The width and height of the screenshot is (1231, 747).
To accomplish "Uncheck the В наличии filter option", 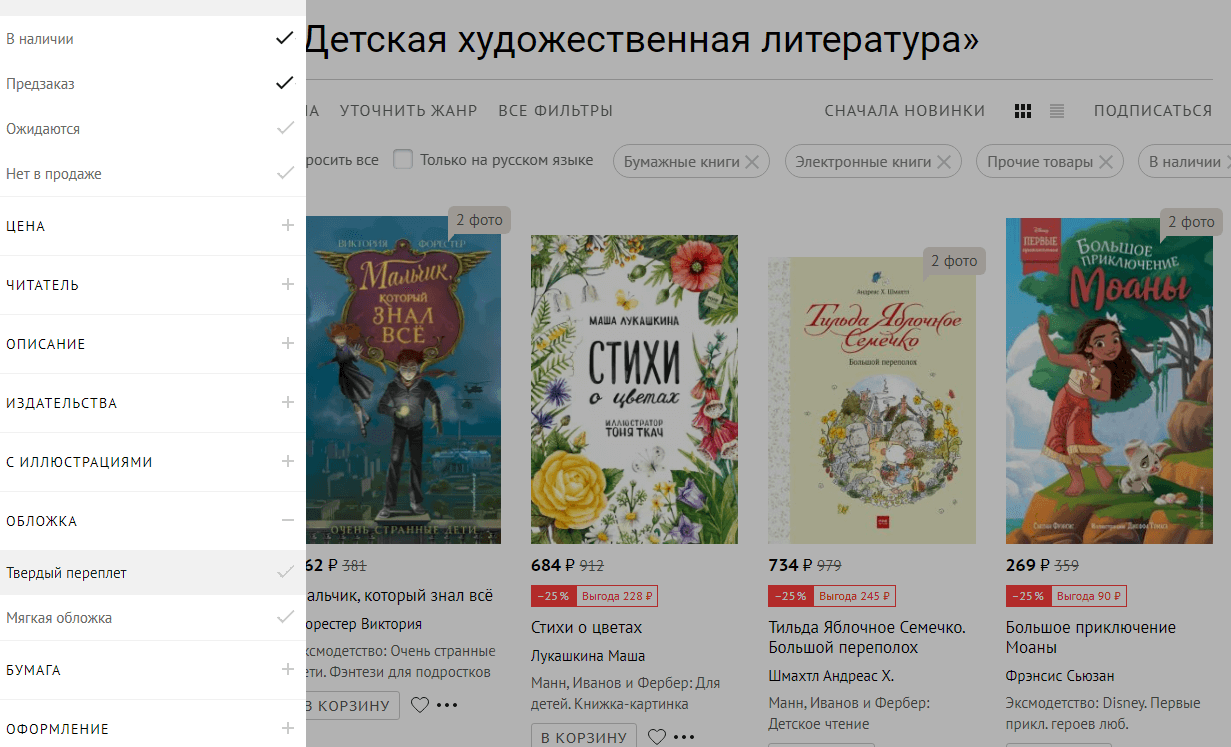I will 153,39.
